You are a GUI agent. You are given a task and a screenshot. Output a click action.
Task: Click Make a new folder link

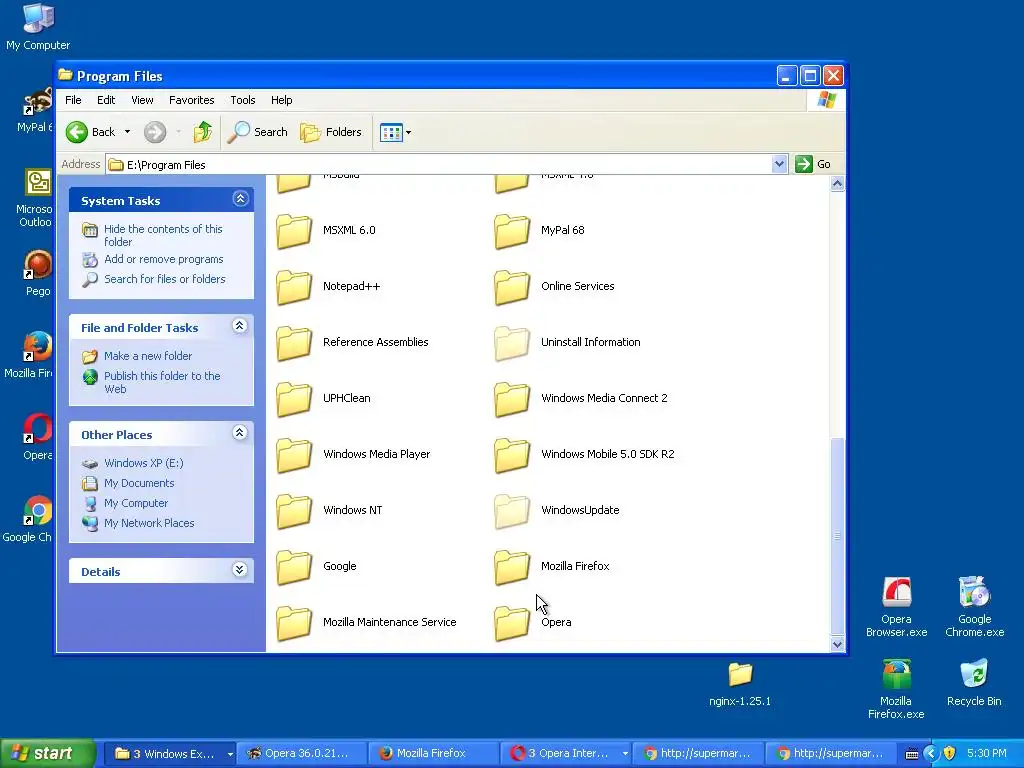pyautogui.click(x=148, y=356)
